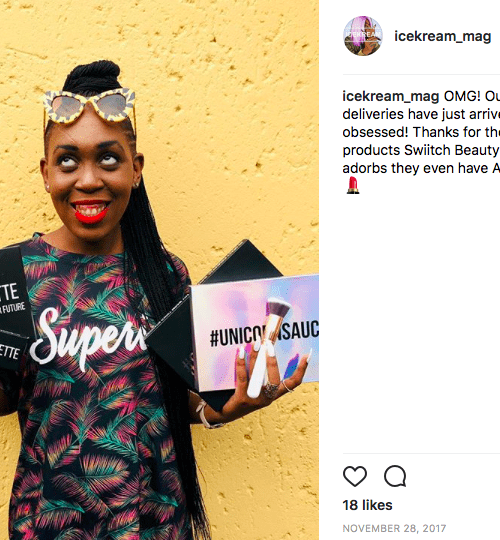Click the silver ring on her finger

point(270,390)
